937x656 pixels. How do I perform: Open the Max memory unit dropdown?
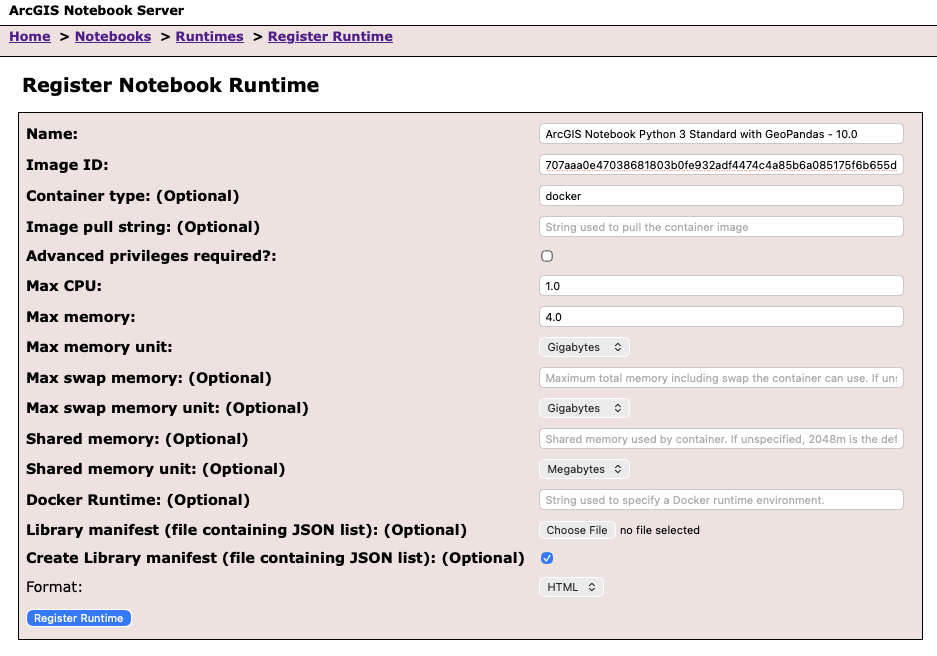584,346
